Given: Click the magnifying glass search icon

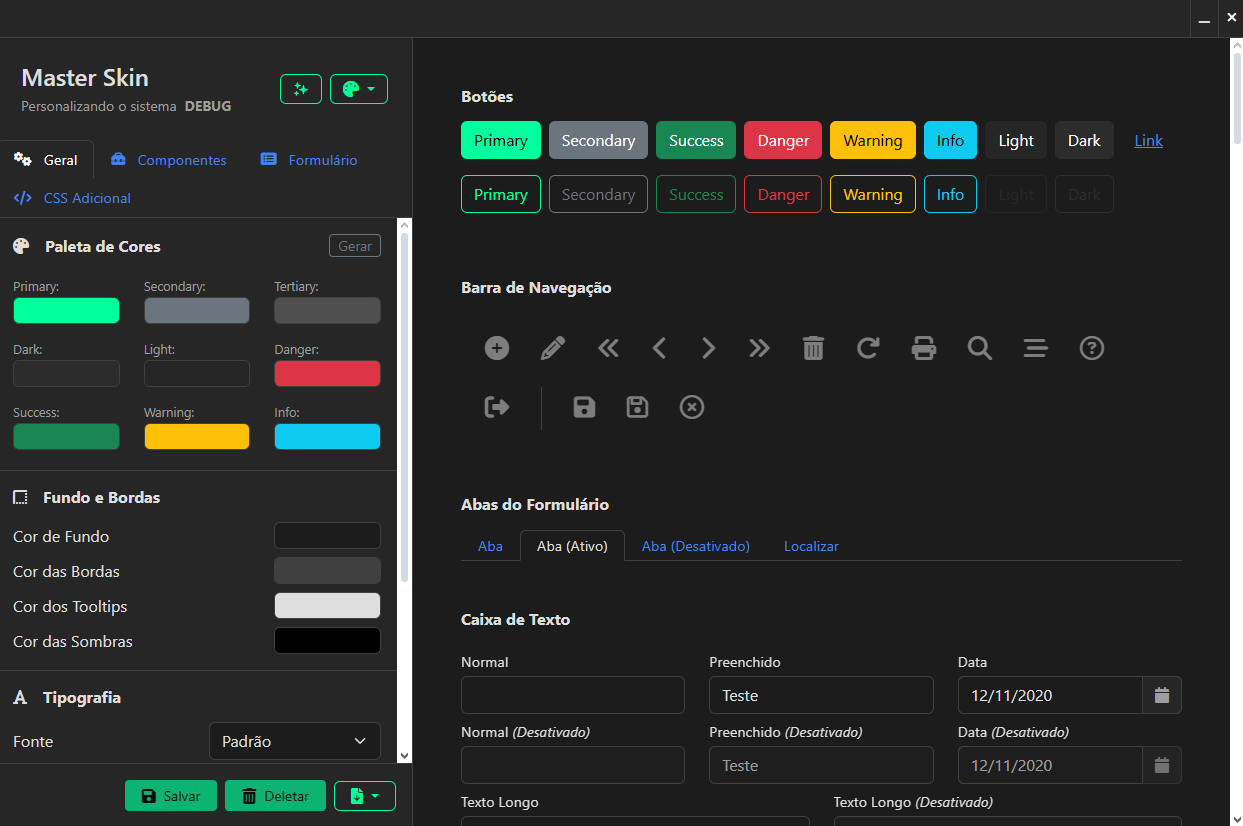Looking at the screenshot, I should click(980, 348).
